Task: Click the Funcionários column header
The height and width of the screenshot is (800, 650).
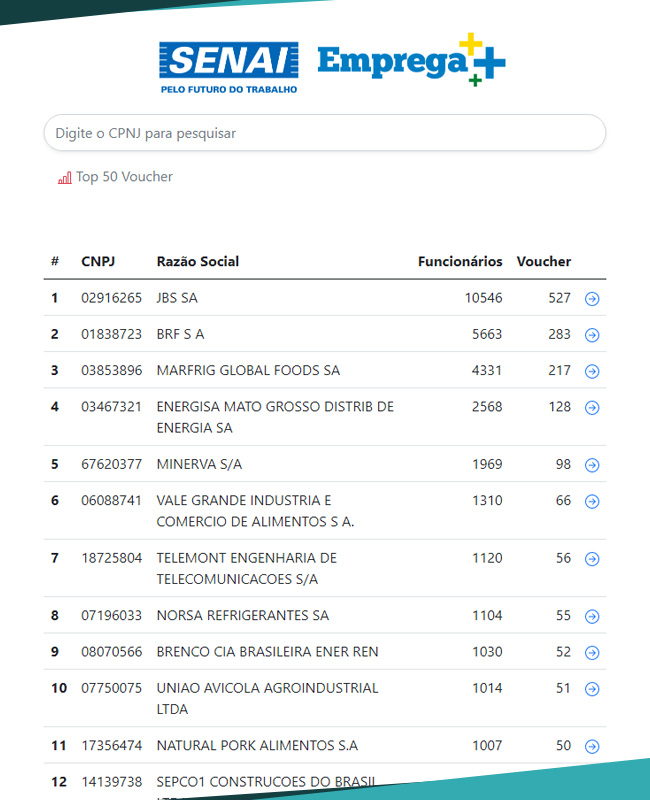Action: (460, 261)
